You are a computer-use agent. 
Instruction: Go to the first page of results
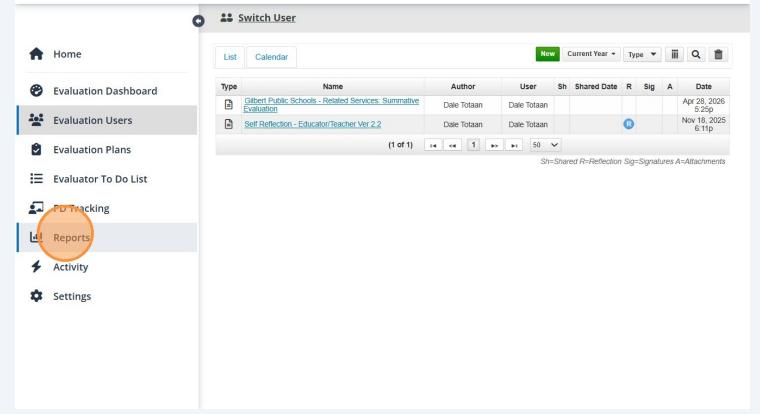433,145
